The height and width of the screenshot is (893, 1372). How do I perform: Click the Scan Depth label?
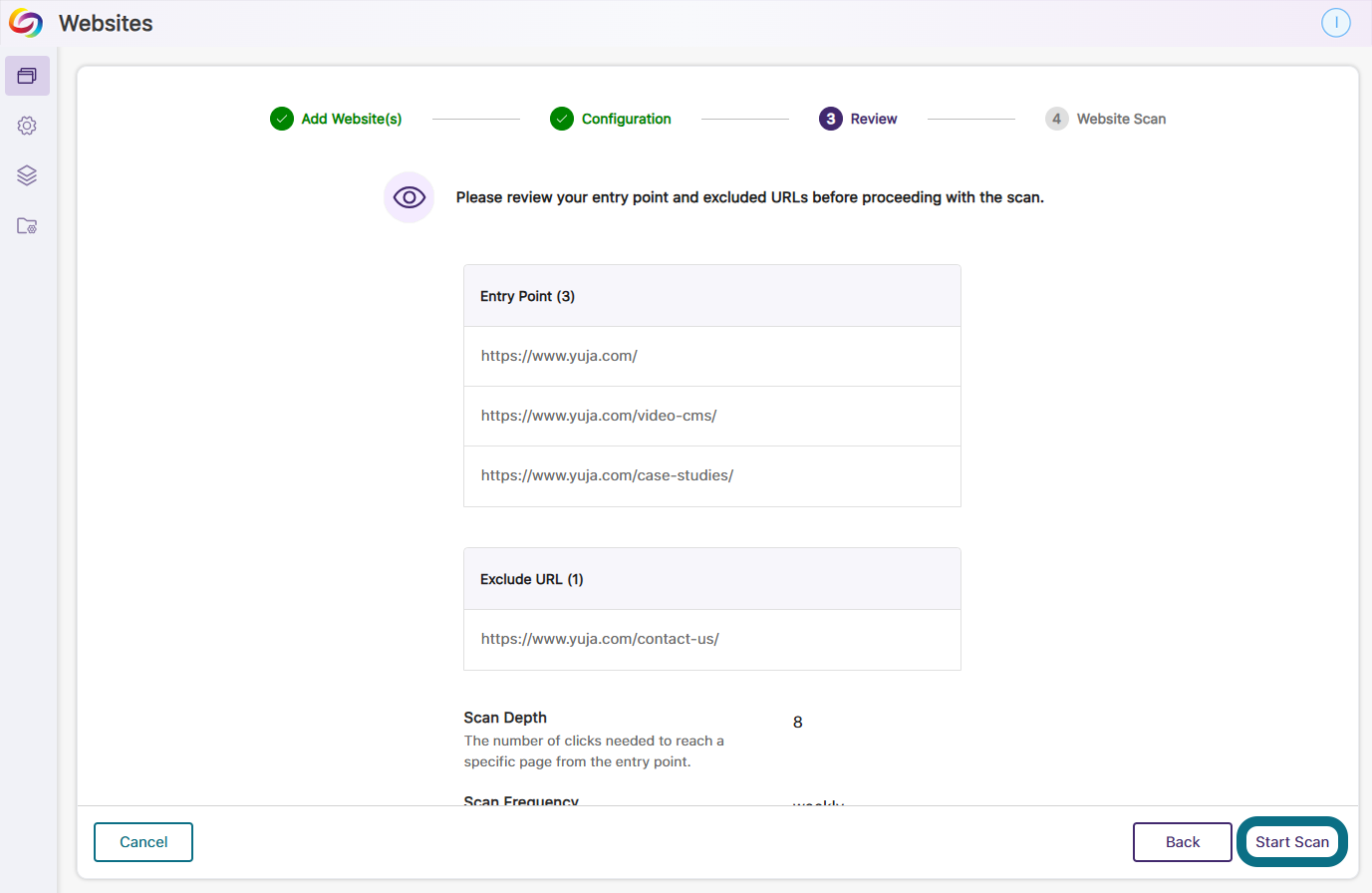click(x=505, y=718)
